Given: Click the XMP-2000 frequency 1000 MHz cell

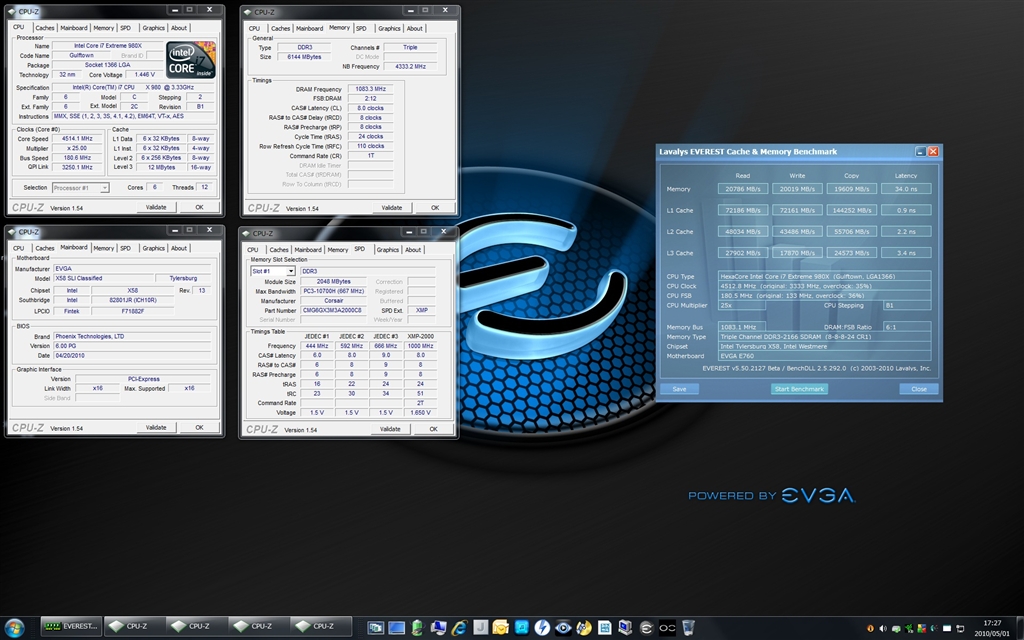Looking at the screenshot, I should coord(420,346).
